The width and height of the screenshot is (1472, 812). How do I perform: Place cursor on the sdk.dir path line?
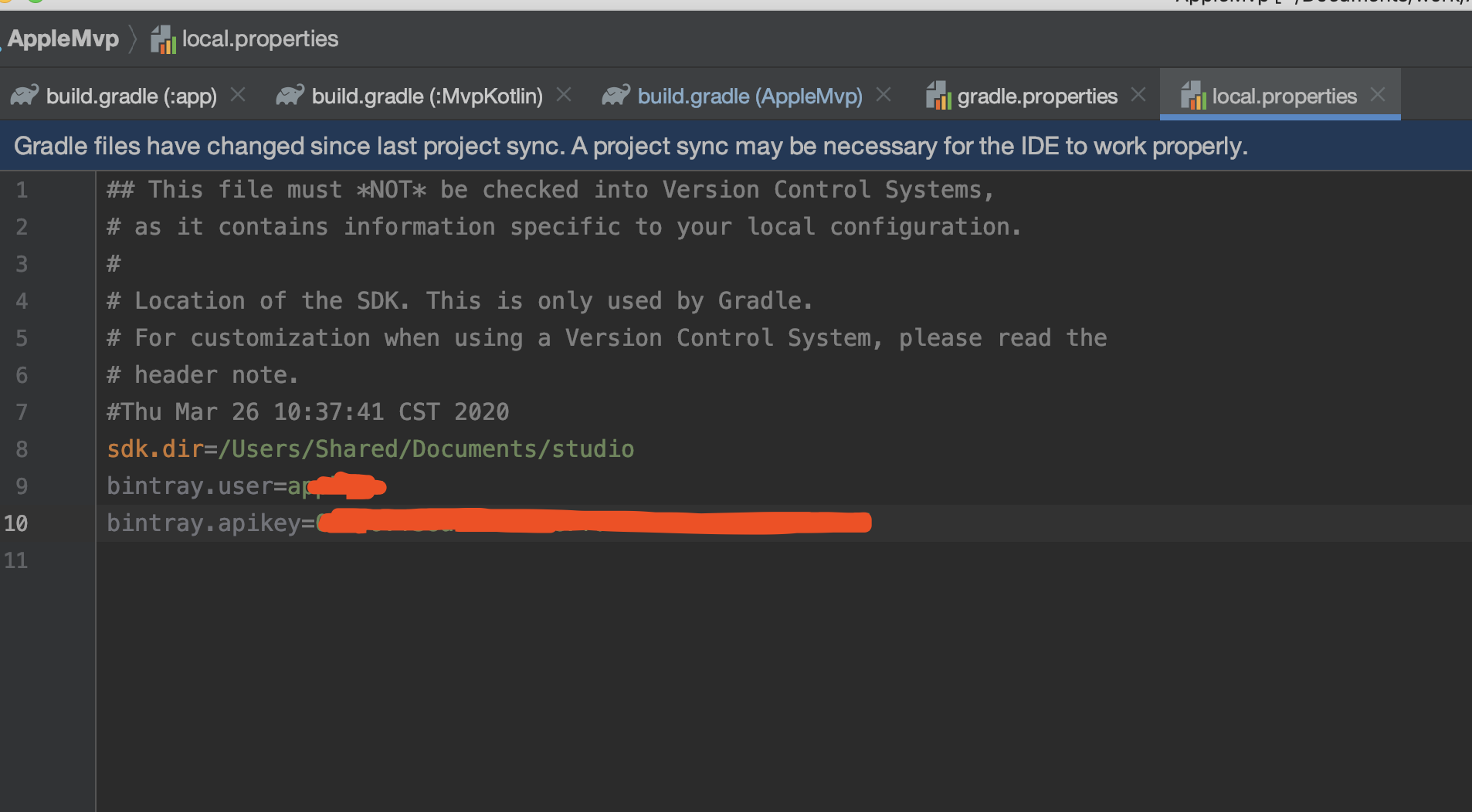pos(371,449)
